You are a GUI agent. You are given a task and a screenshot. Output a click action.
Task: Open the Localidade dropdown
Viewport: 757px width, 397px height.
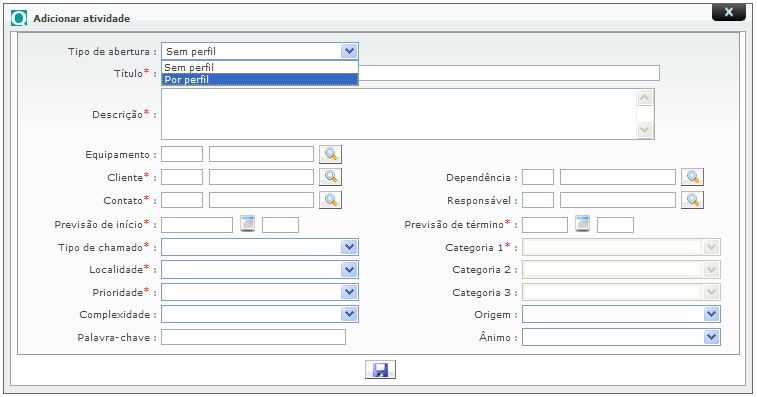click(260, 269)
